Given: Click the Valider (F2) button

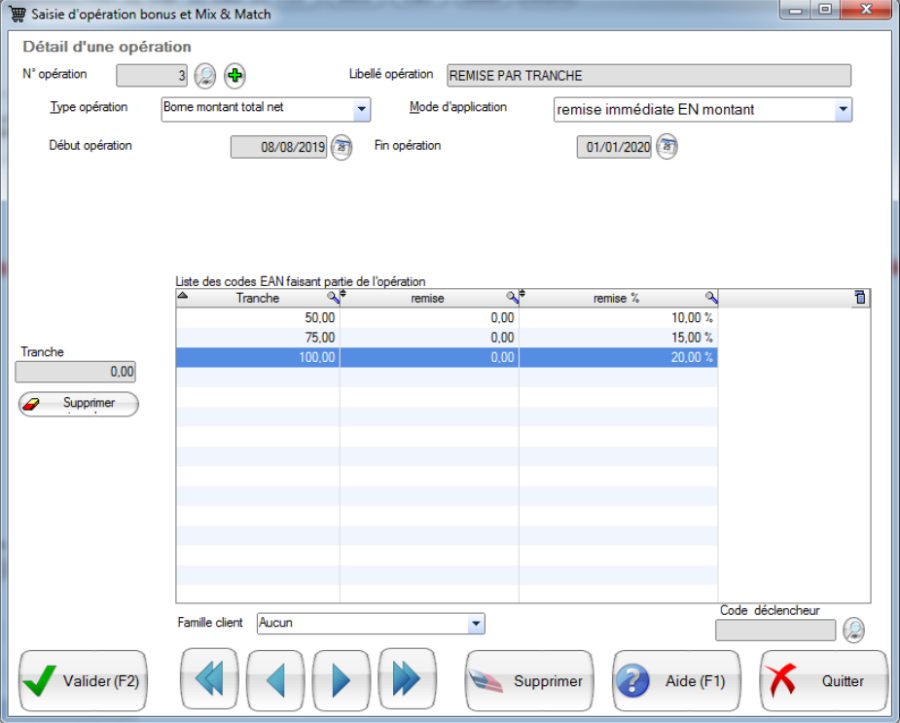Looking at the screenshot, I should [x=83, y=681].
